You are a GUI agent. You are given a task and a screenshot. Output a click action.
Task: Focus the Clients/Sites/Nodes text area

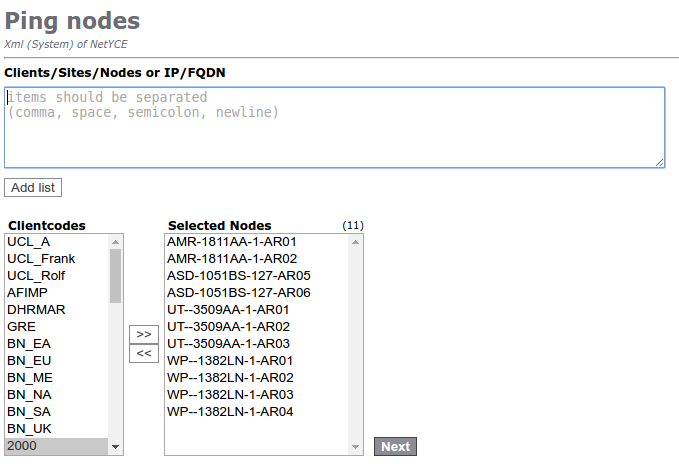tap(334, 127)
